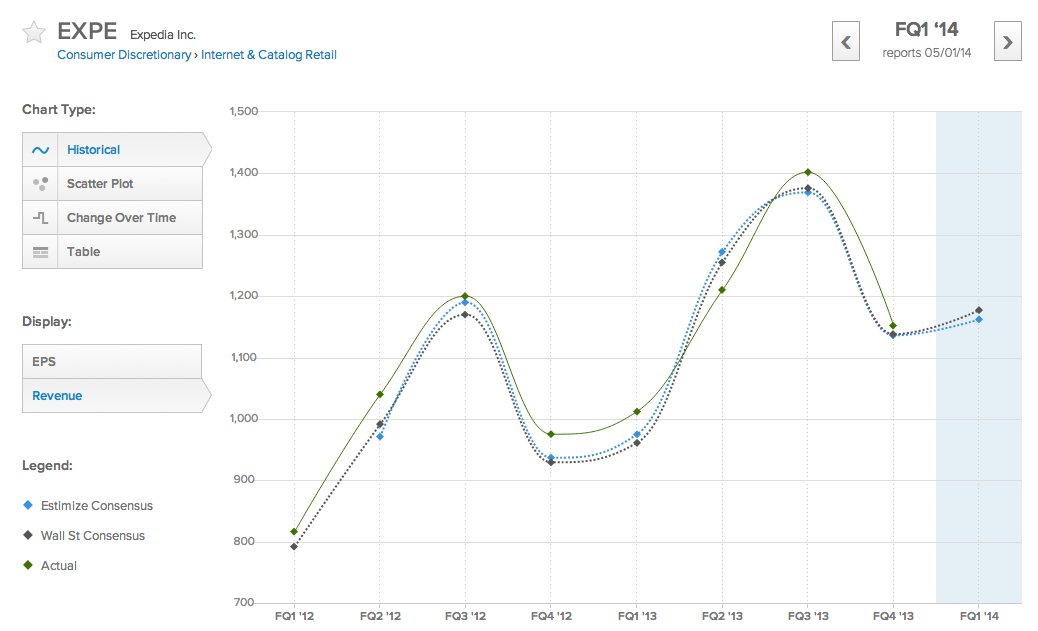This screenshot has height=631, width=1038.
Task: Click the 1,300 y-axis label
Action: (x=244, y=234)
